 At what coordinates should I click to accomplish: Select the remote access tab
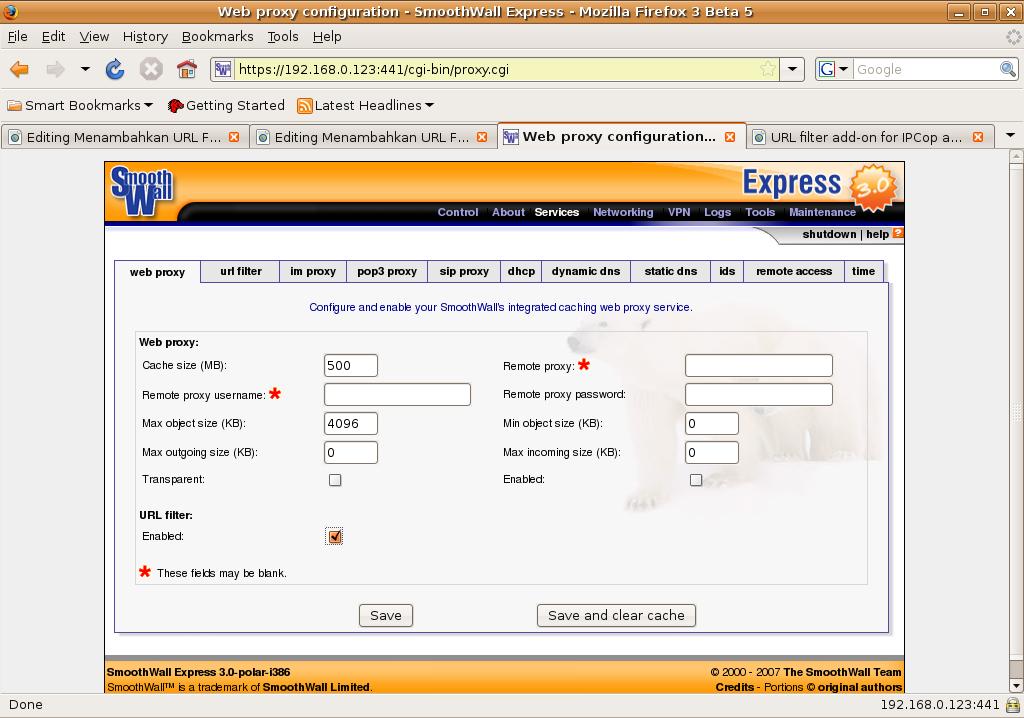[x=793, y=271]
